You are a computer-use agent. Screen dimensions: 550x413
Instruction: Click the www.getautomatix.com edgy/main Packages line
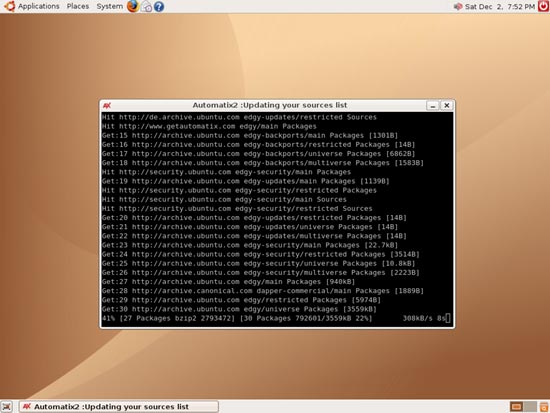(209, 126)
